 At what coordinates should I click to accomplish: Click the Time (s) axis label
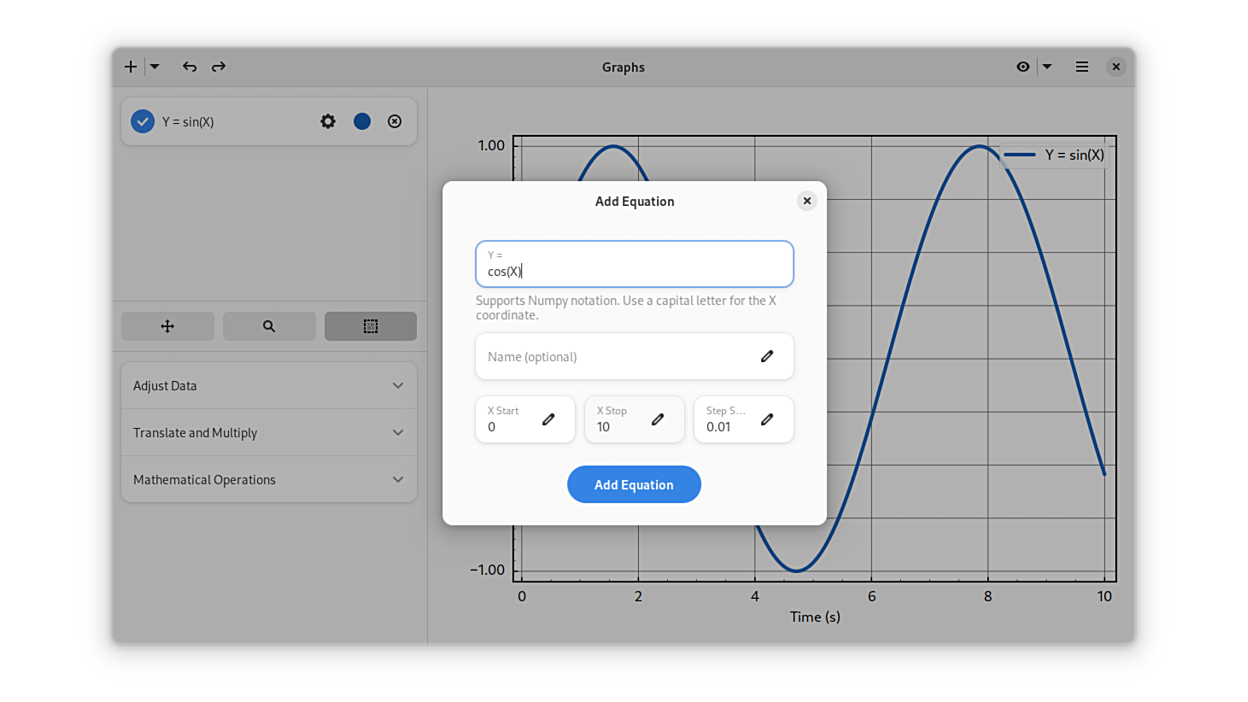click(815, 617)
